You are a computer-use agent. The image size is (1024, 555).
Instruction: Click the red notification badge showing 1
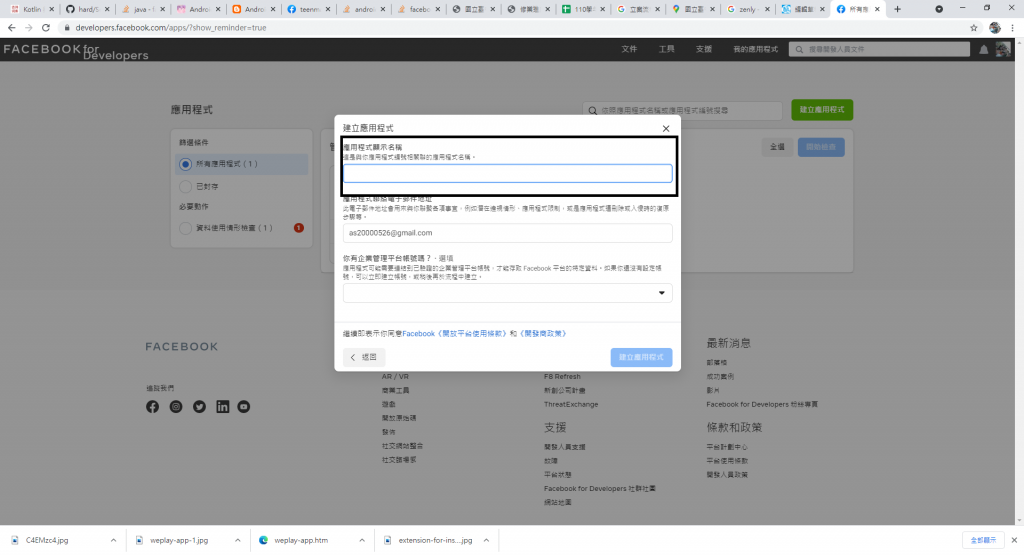pos(298,228)
